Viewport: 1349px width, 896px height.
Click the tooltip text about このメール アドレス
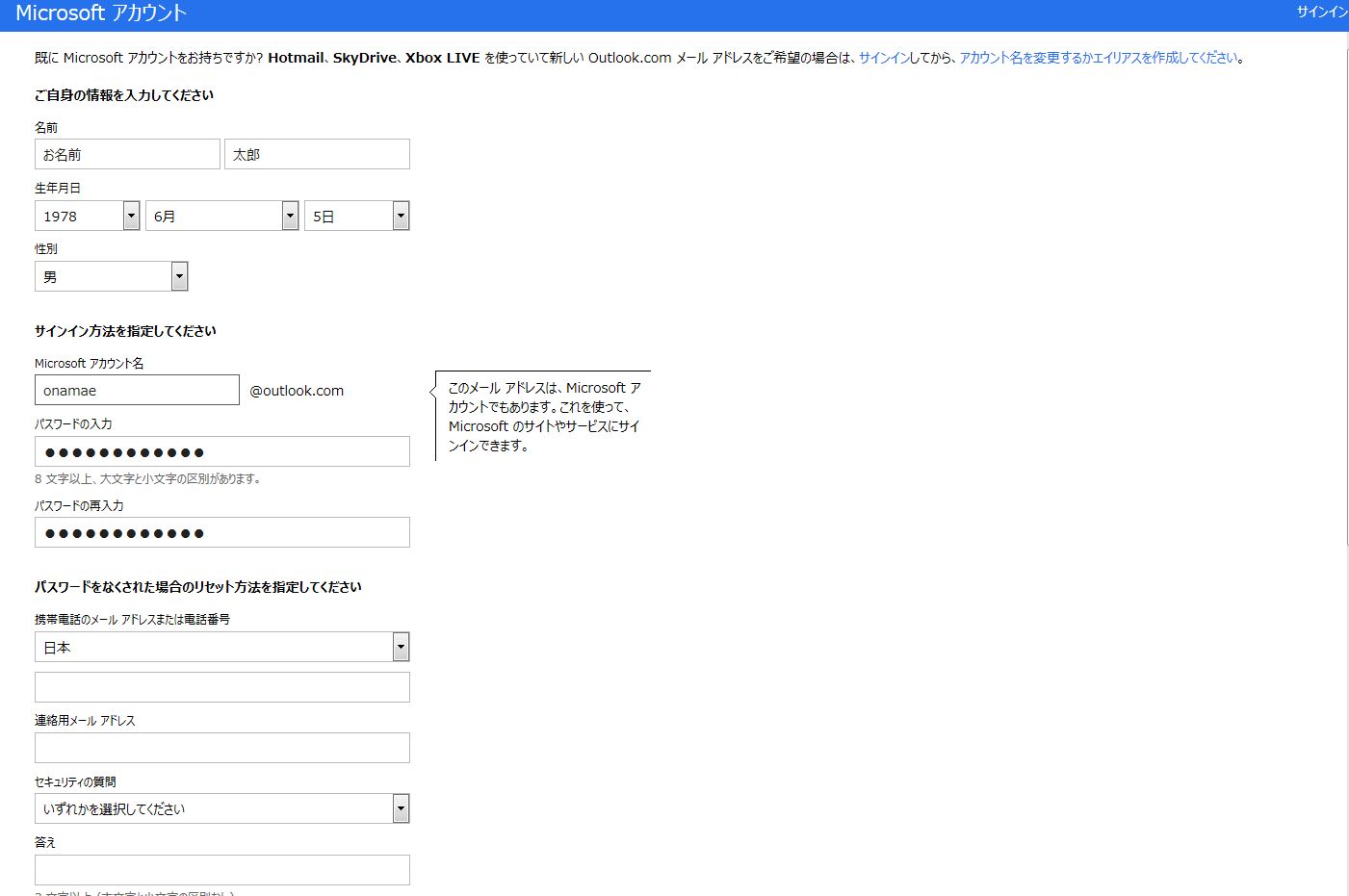tap(544, 417)
